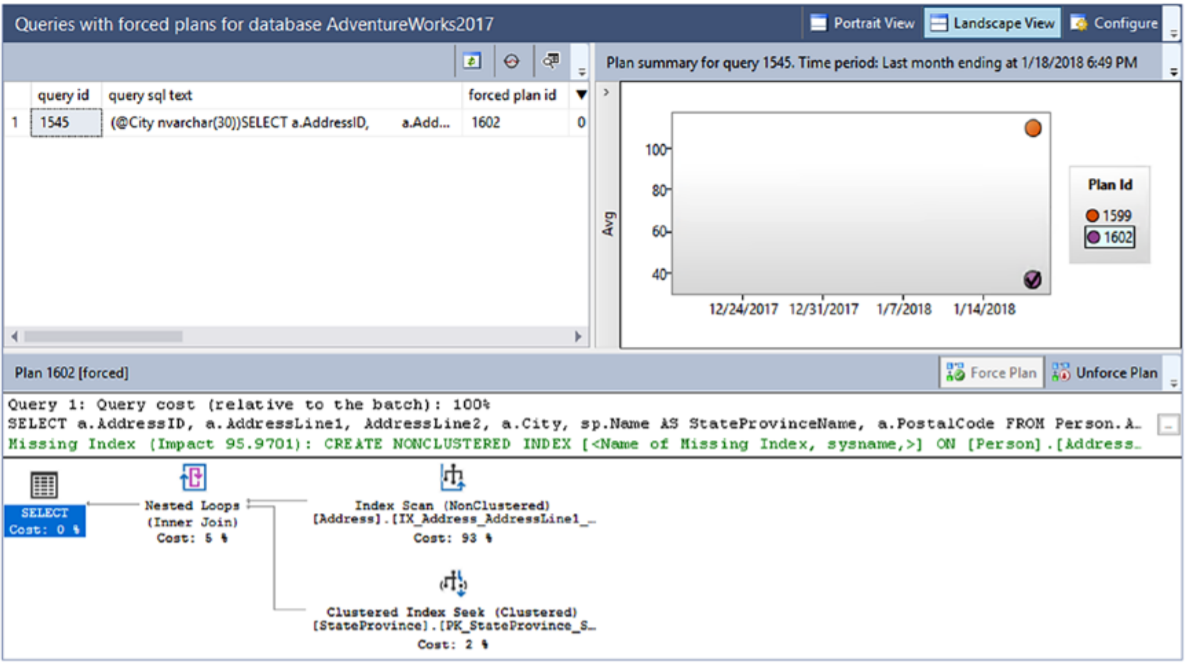Click the Plan 1602 [forced] label
The width and height of the screenshot is (1189, 663).
coord(72,372)
